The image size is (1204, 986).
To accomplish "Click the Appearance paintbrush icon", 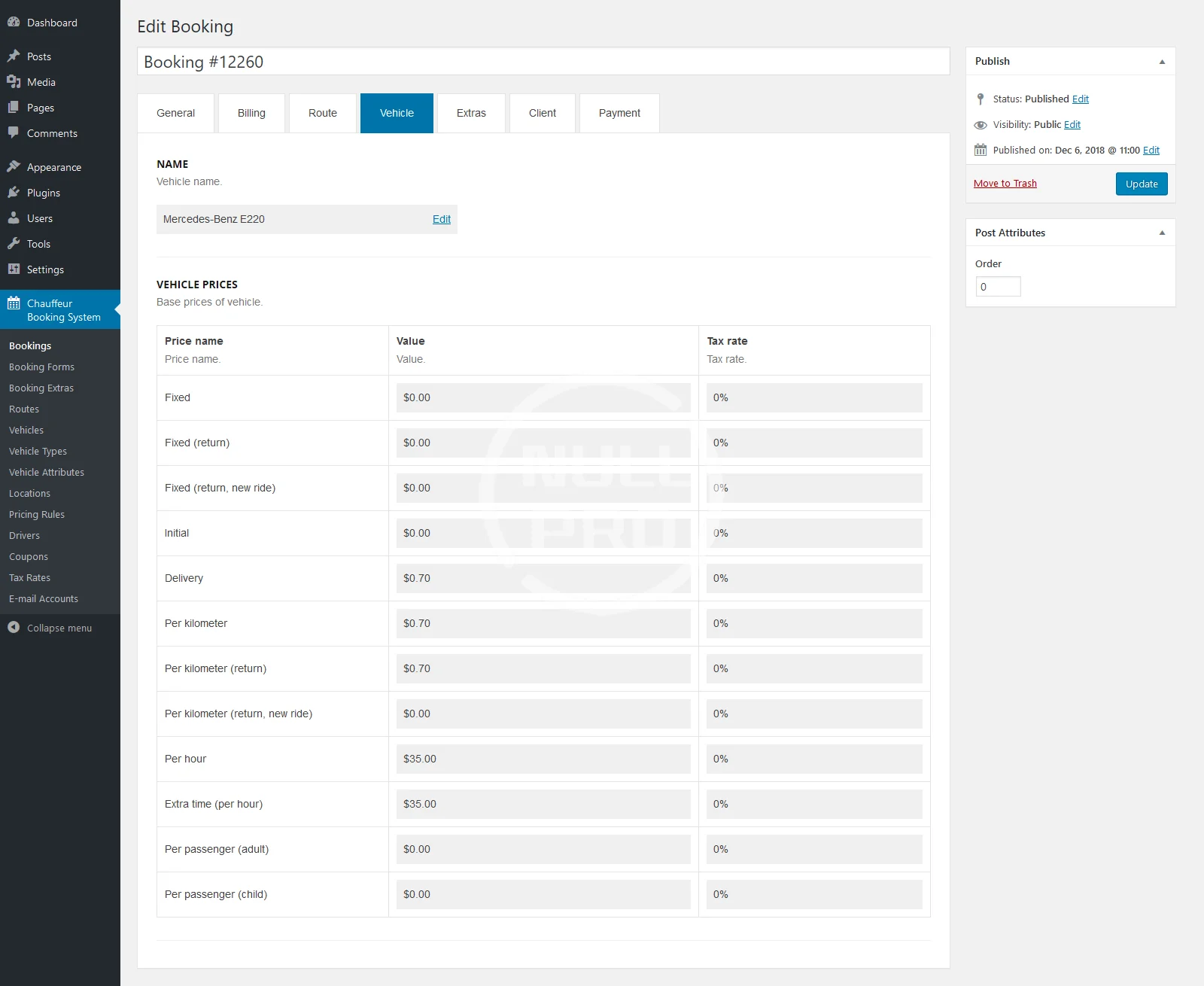I will tap(14, 167).
